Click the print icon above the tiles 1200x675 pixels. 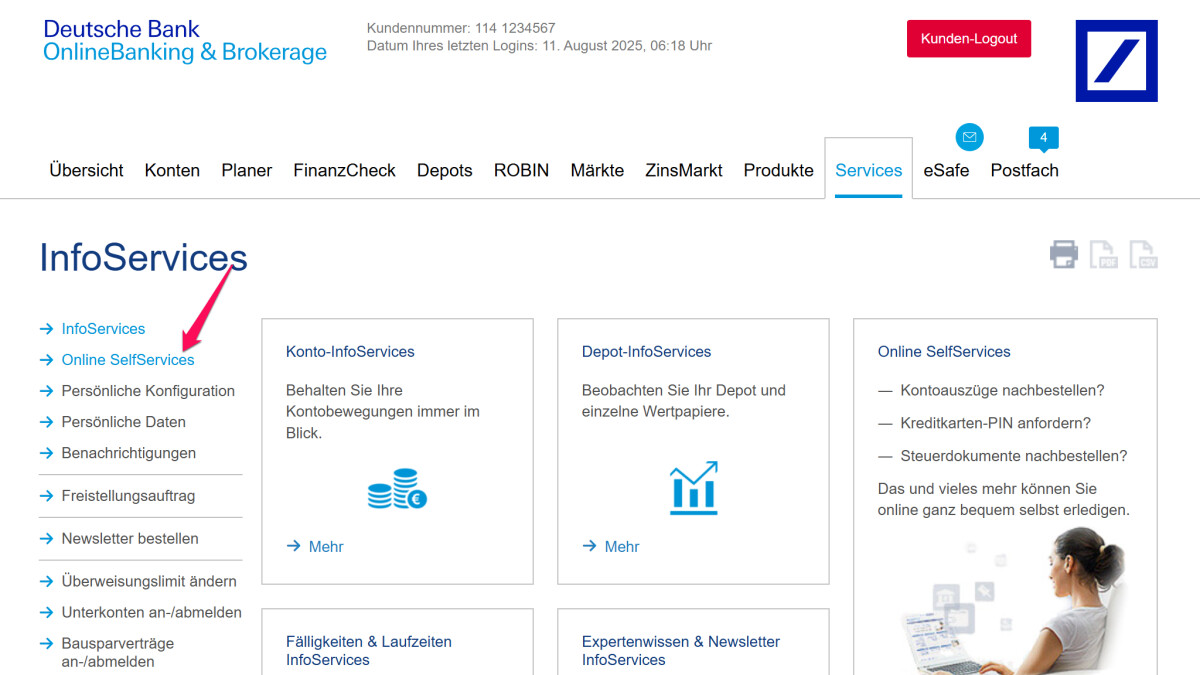(x=1064, y=254)
